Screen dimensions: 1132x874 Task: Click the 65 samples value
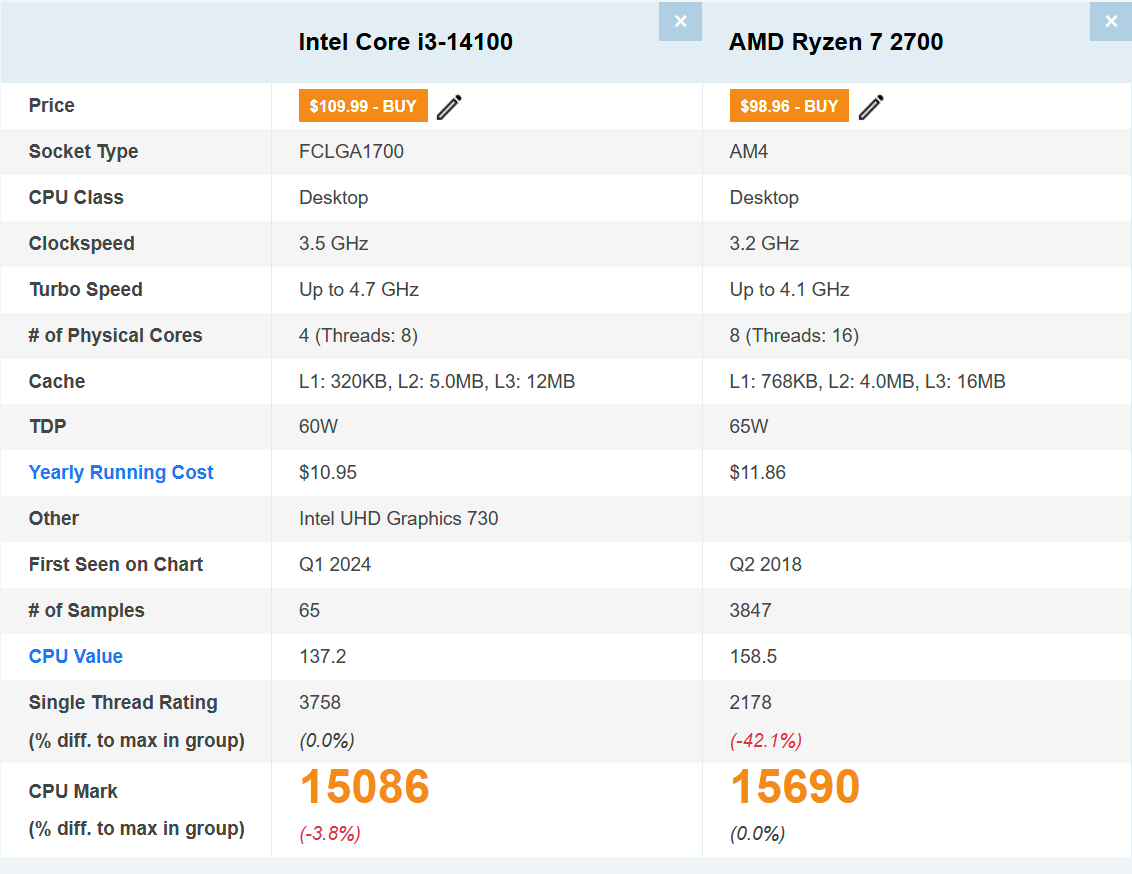pyautogui.click(x=310, y=611)
